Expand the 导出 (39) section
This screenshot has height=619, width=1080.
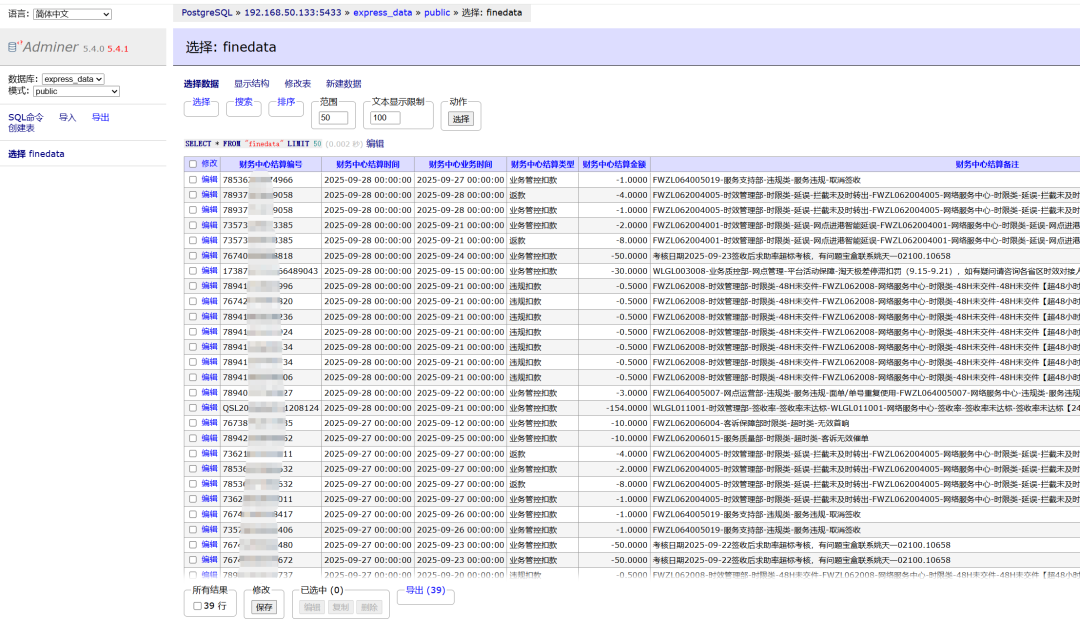pyautogui.click(x=425, y=590)
